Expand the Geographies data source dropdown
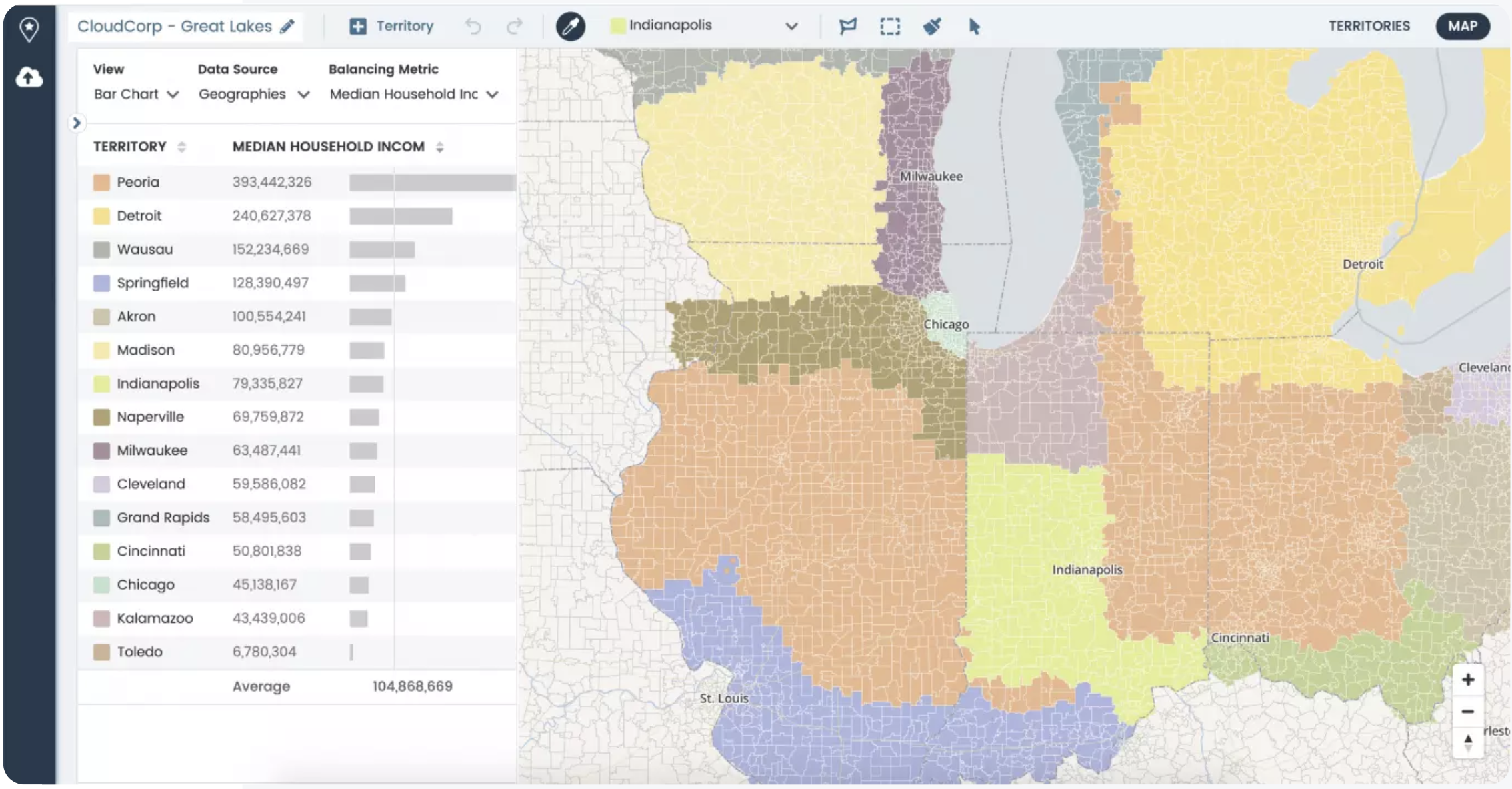Screen dimensions: 1512x789 tap(254, 95)
